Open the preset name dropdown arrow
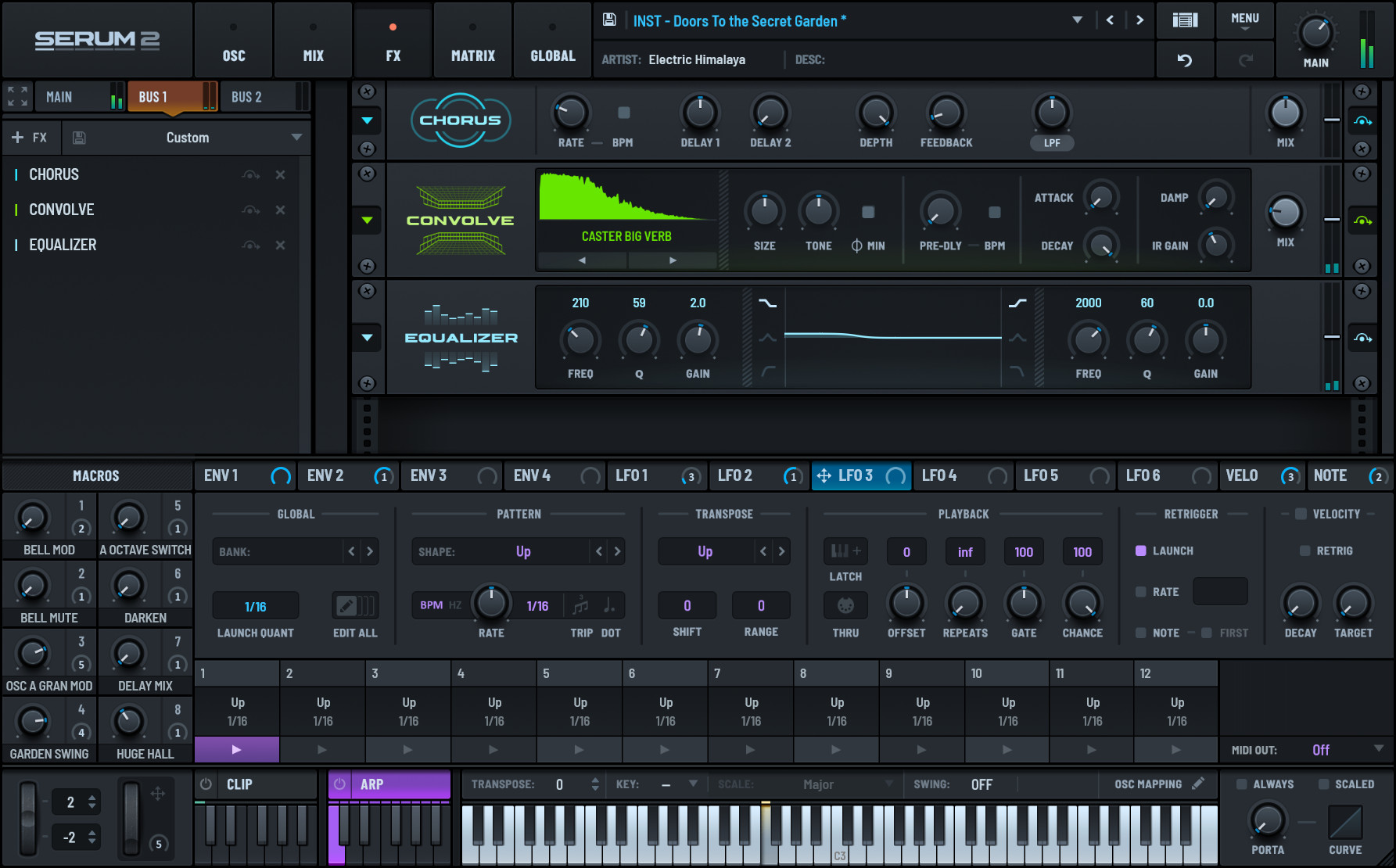 [x=1078, y=20]
